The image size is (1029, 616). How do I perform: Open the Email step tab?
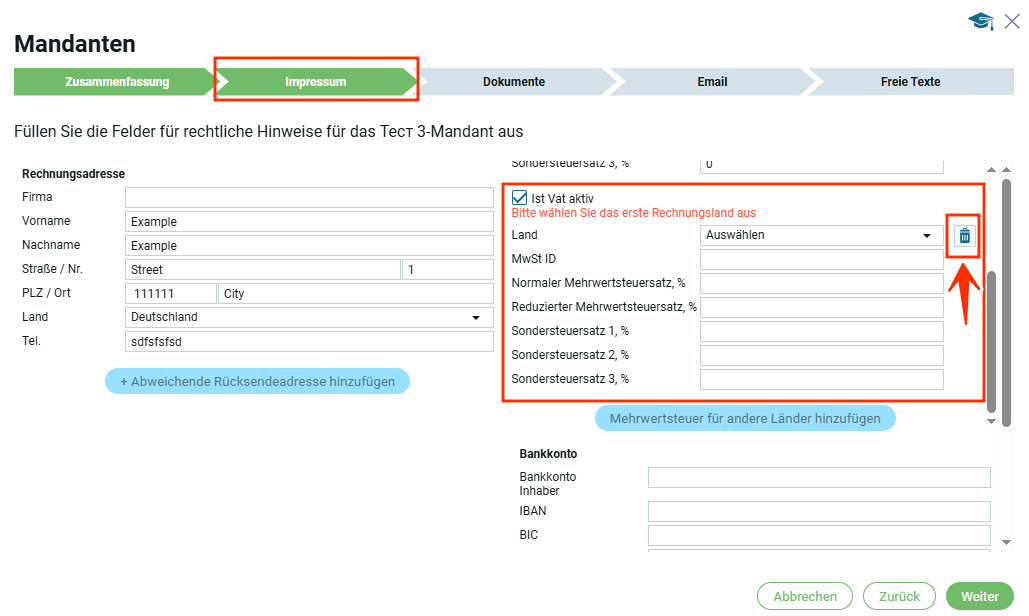712,82
